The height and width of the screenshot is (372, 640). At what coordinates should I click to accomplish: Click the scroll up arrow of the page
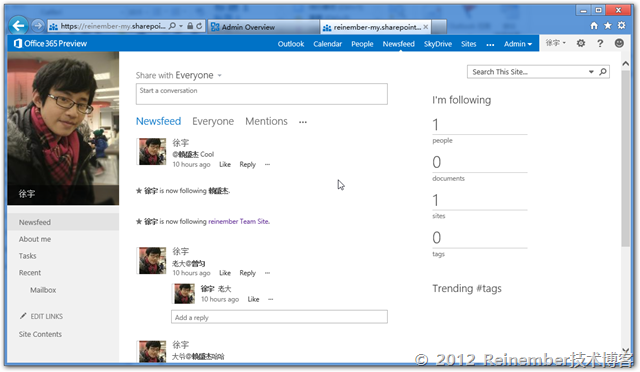[x=625, y=64]
